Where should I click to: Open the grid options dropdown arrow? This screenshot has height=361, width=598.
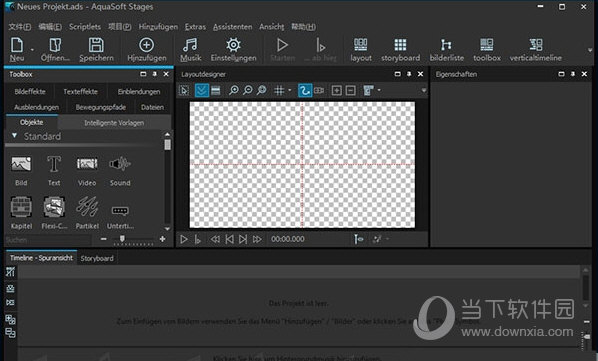pos(289,90)
